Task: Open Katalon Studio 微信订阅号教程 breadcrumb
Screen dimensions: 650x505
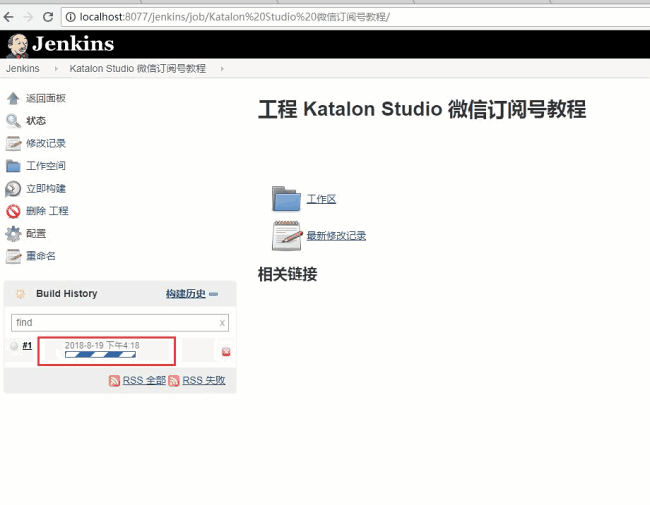Action: pos(138,68)
